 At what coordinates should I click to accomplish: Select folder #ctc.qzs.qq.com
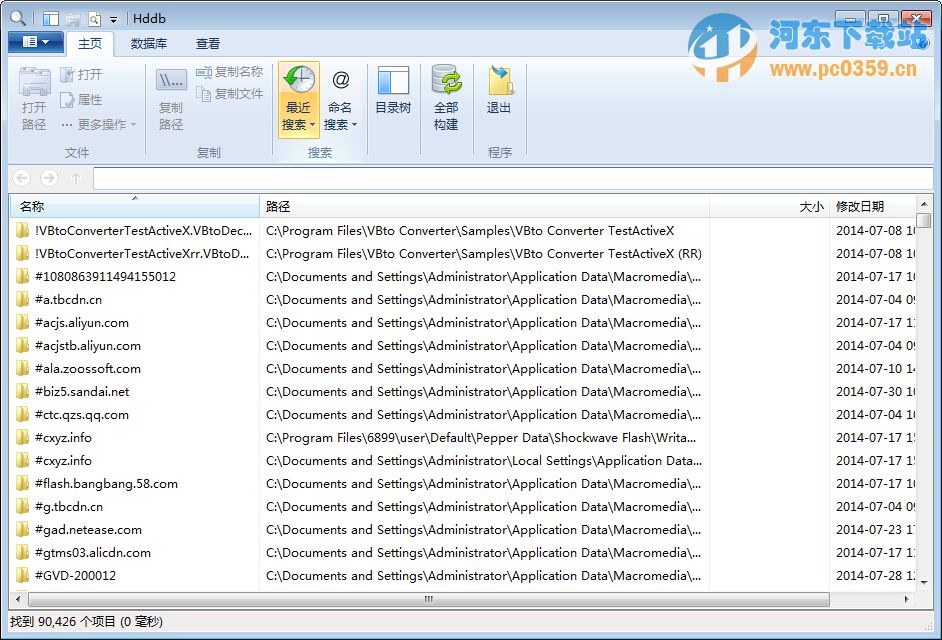[x=82, y=415]
